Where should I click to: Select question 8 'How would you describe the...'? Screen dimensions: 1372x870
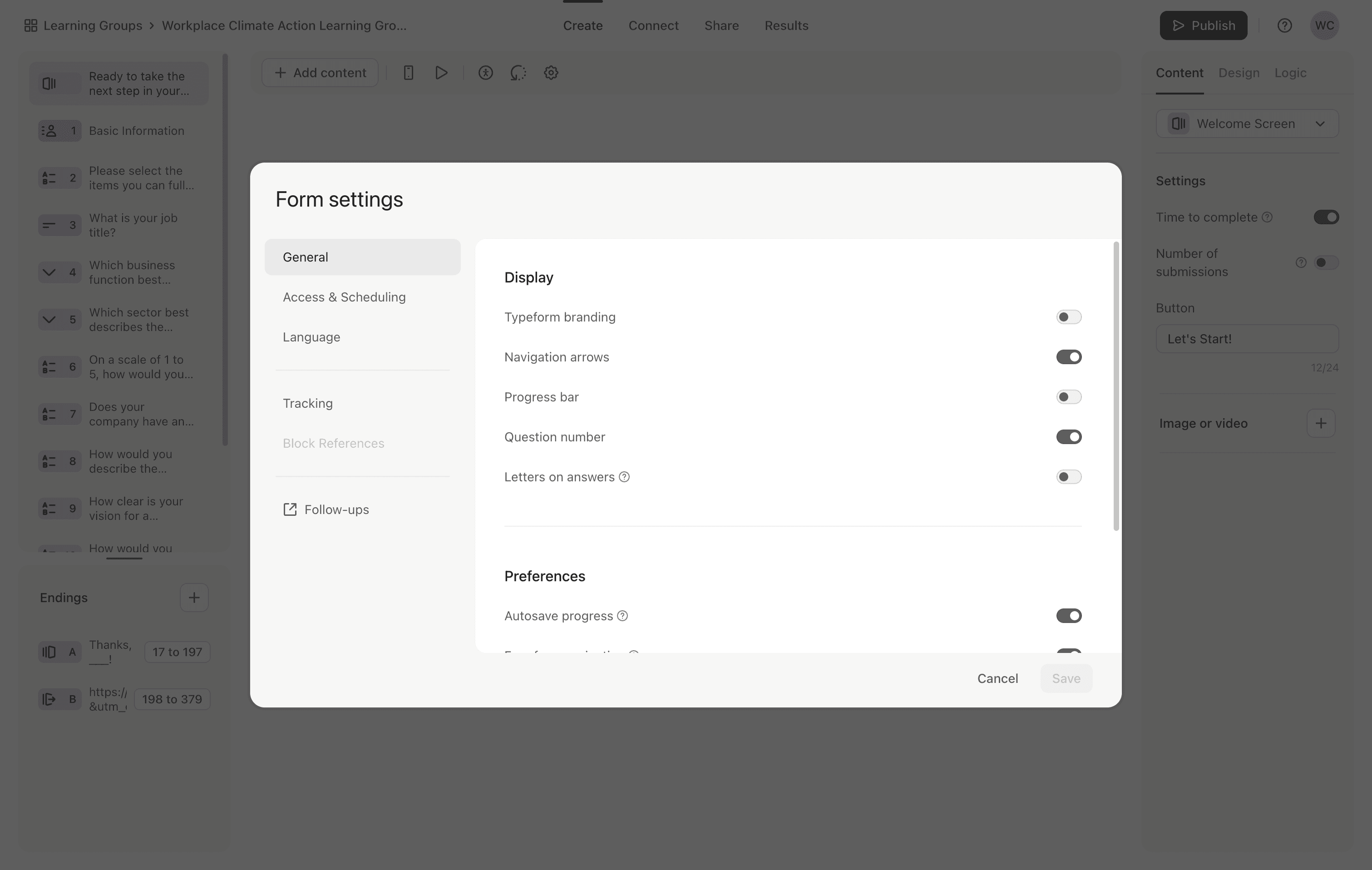[x=119, y=461]
